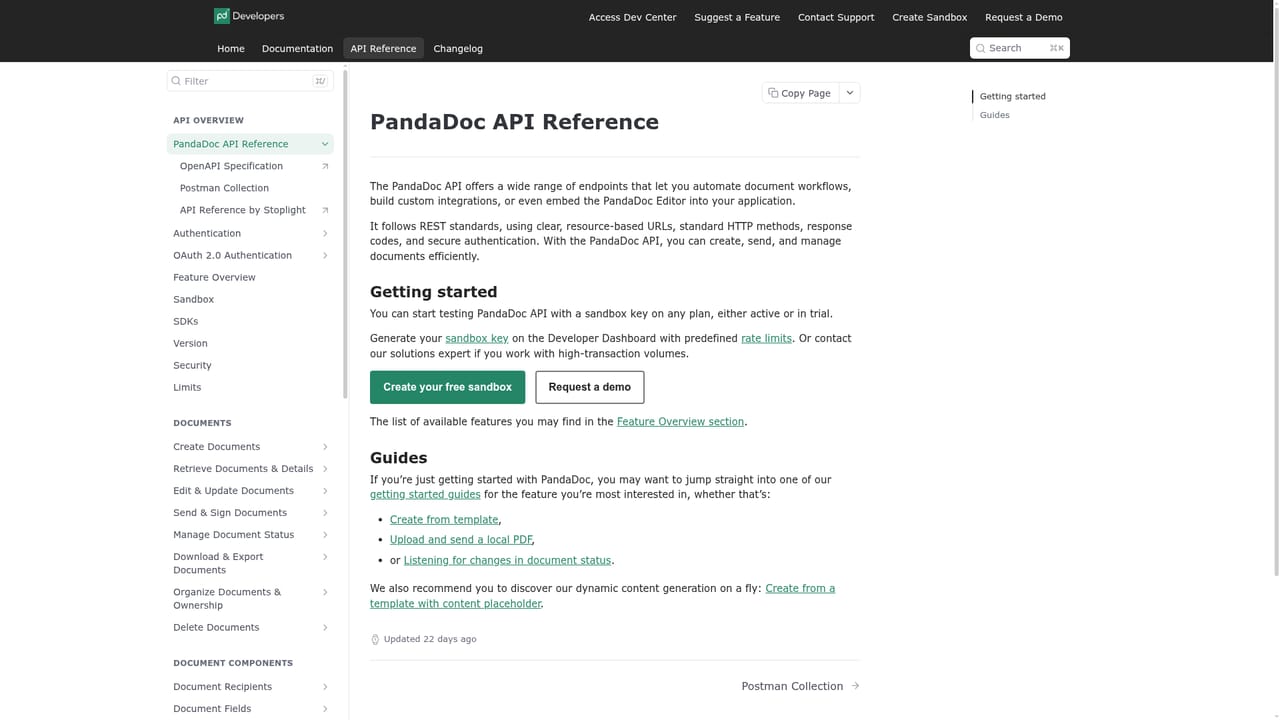1280x720 pixels.
Task: Jump to Getting started in page outline
Action: point(1013,96)
